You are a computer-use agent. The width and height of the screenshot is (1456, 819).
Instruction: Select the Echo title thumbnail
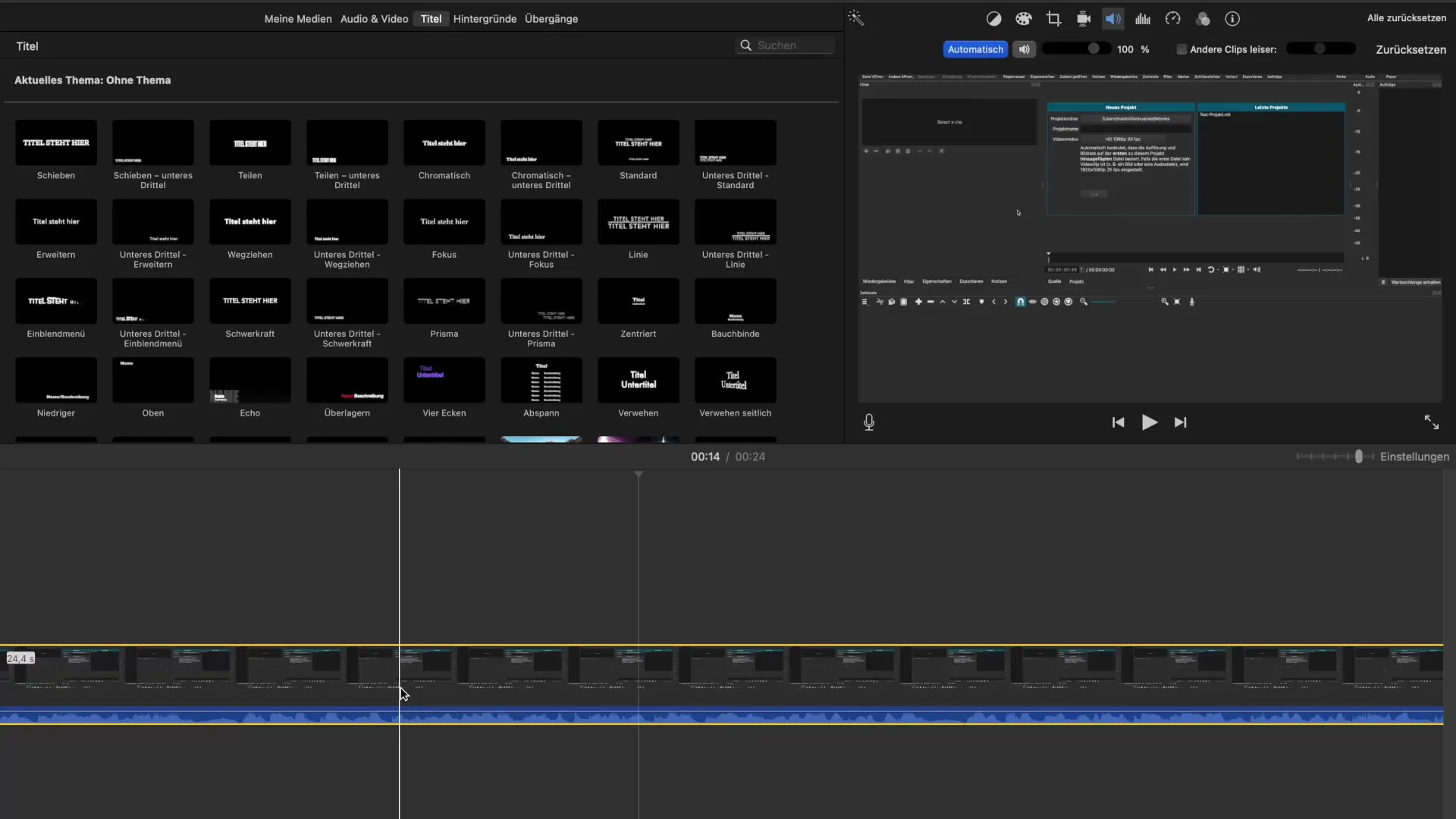click(250, 380)
